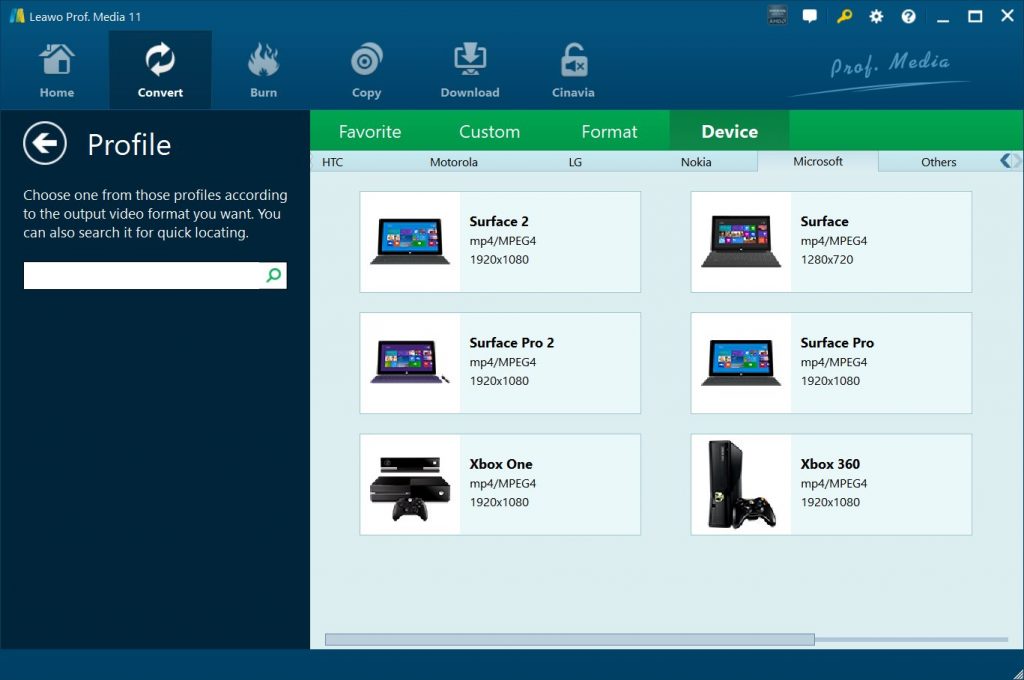Click the Home house icon

coord(56,60)
